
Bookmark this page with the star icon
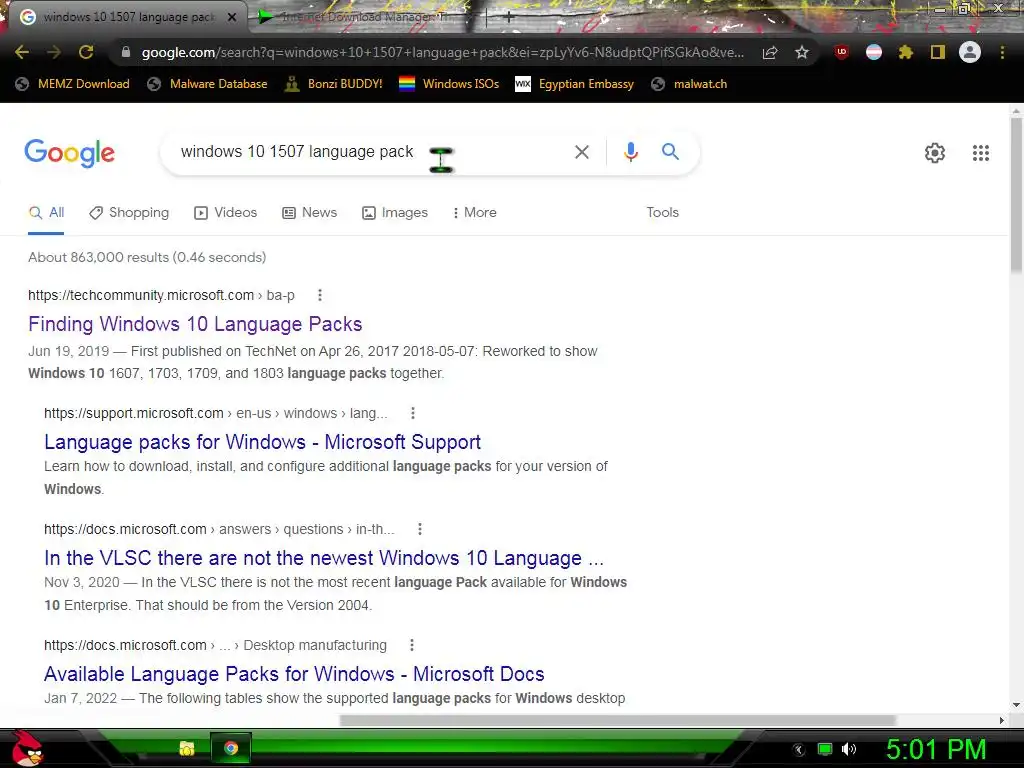click(x=802, y=52)
